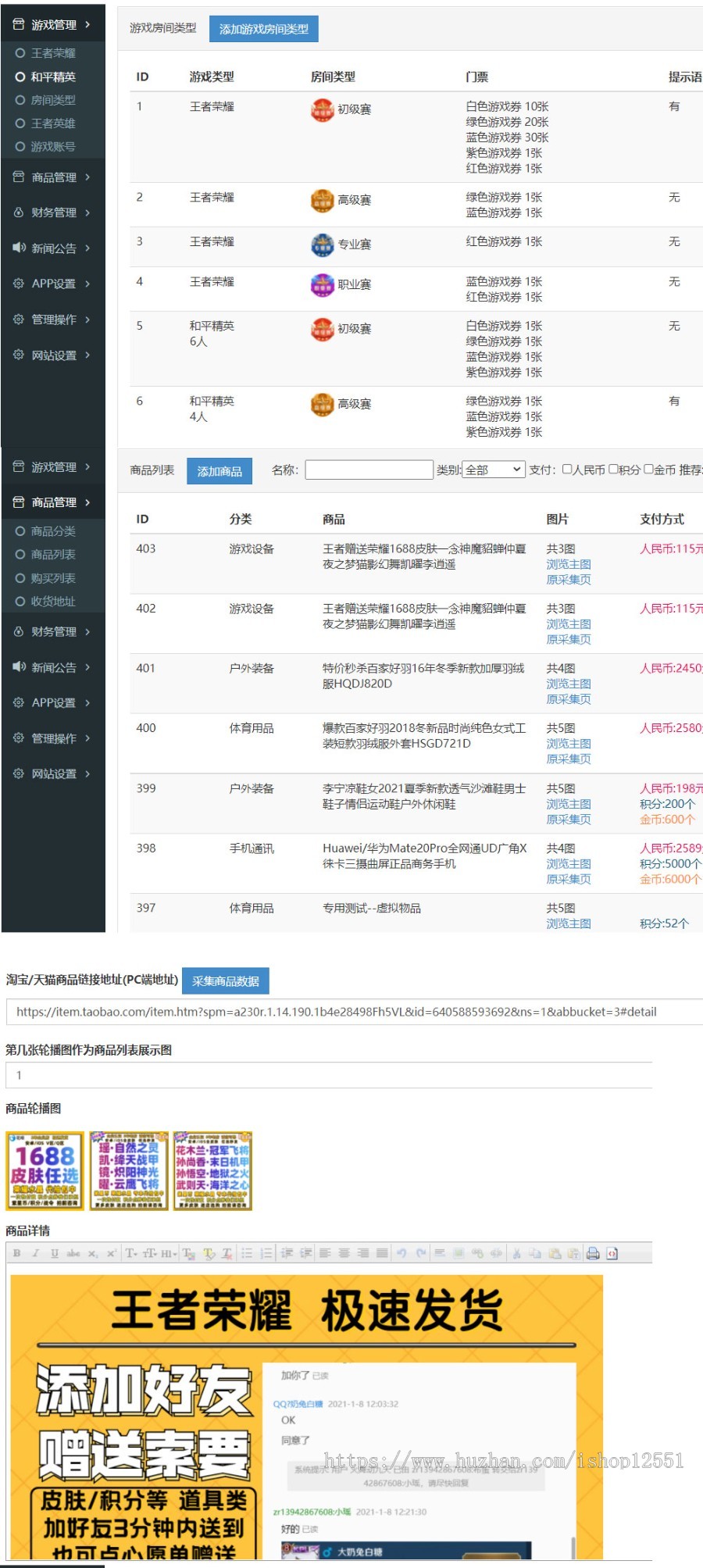Clear formatting with the remove-format icon
The image size is (703, 1568).
[x=227, y=1253]
